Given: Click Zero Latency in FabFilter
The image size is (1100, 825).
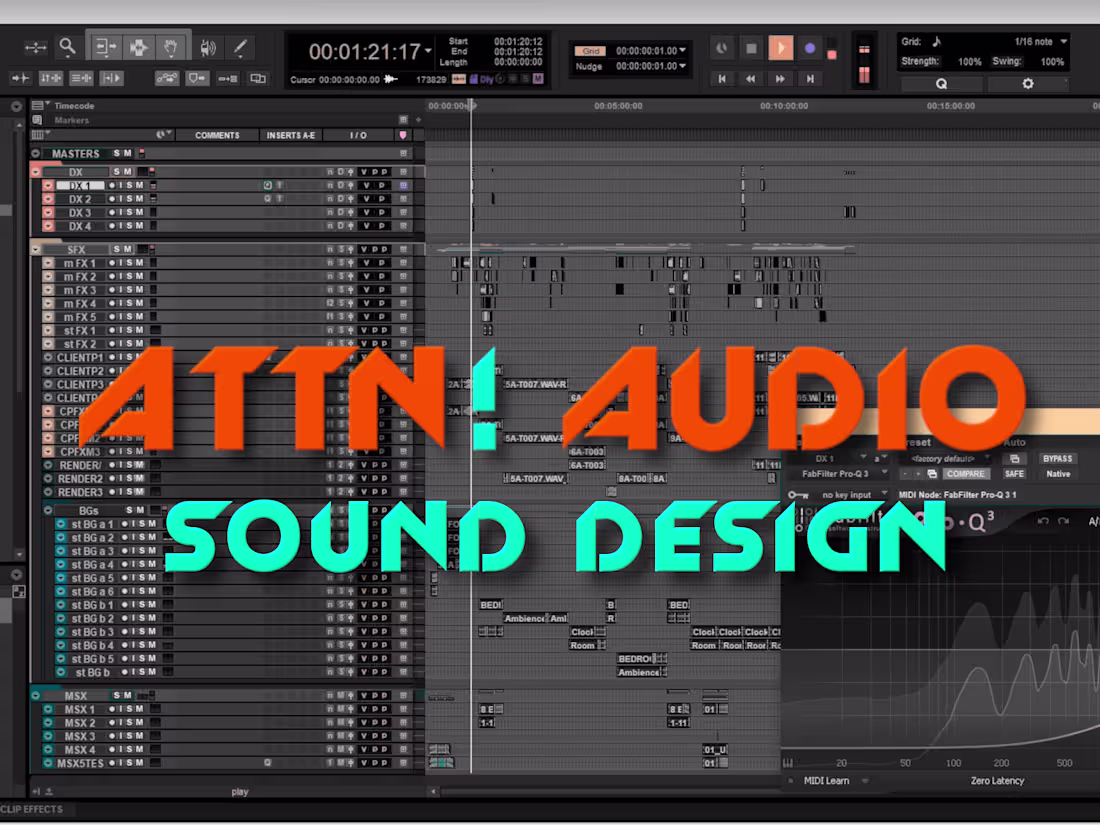Looking at the screenshot, I should pos(997,781).
